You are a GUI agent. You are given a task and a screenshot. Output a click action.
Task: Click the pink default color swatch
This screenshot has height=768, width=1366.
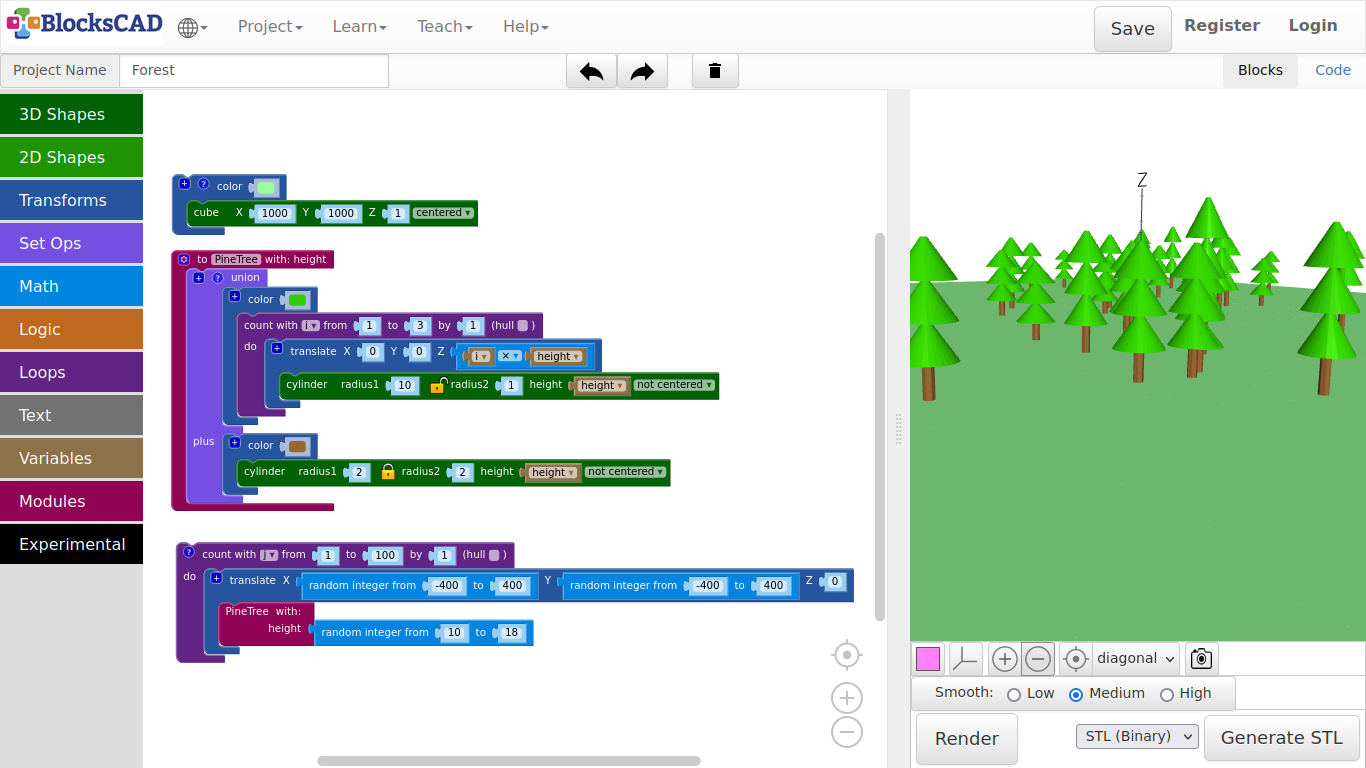[928, 659]
